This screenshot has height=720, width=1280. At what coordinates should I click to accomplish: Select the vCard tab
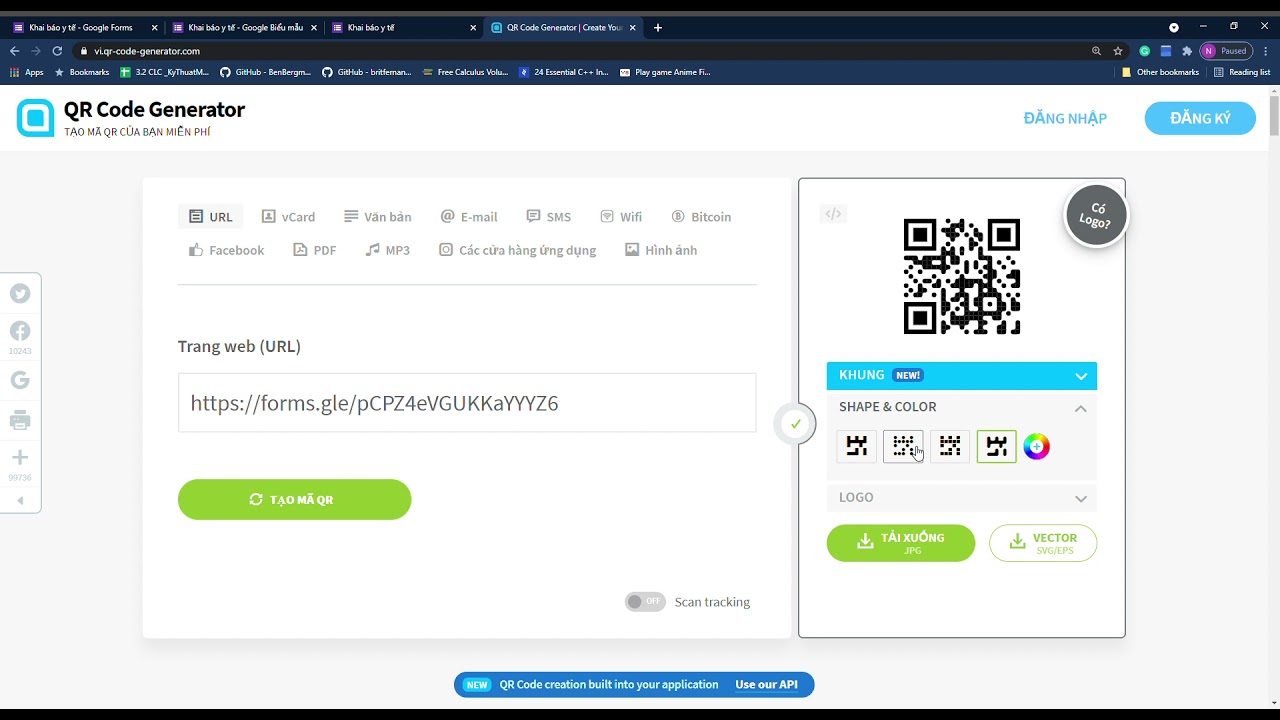click(x=288, y=217)
